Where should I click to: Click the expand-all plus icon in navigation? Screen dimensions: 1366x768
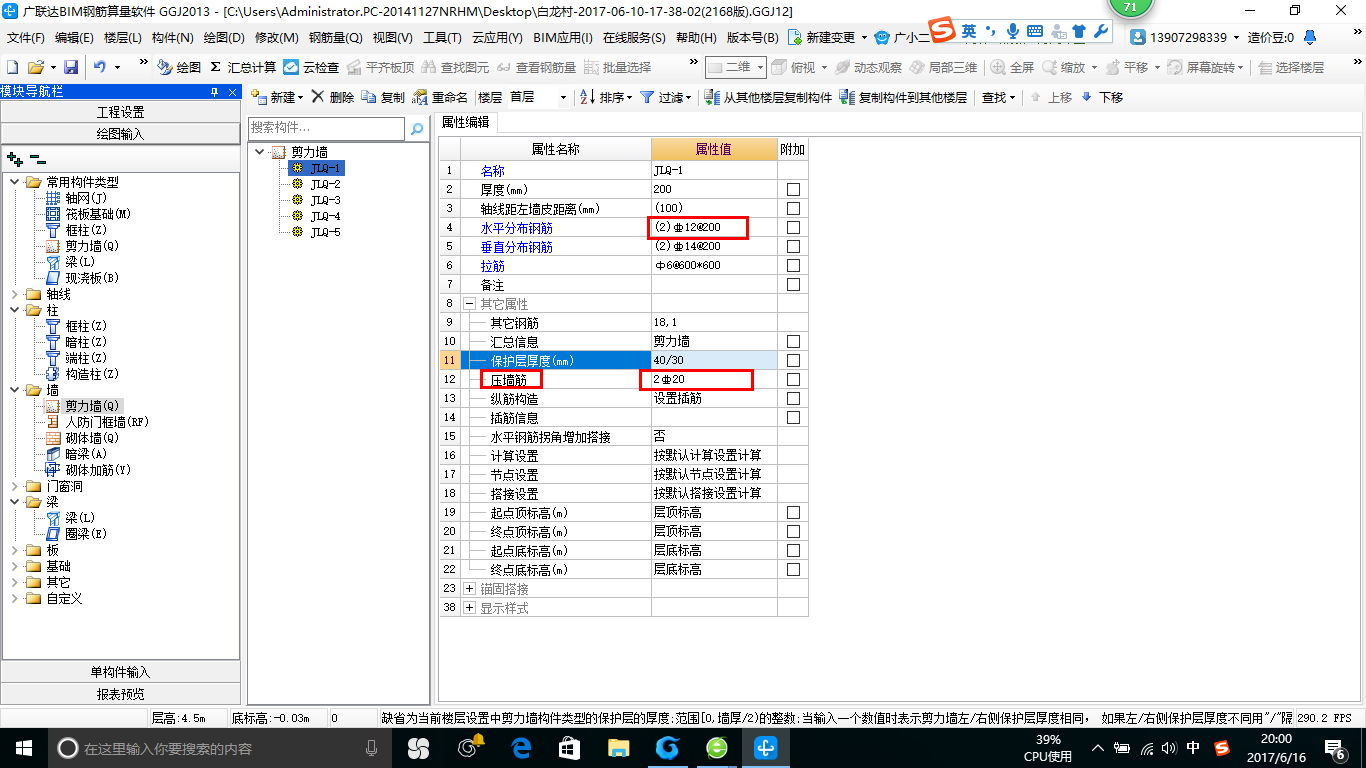[x=14, y=158]
